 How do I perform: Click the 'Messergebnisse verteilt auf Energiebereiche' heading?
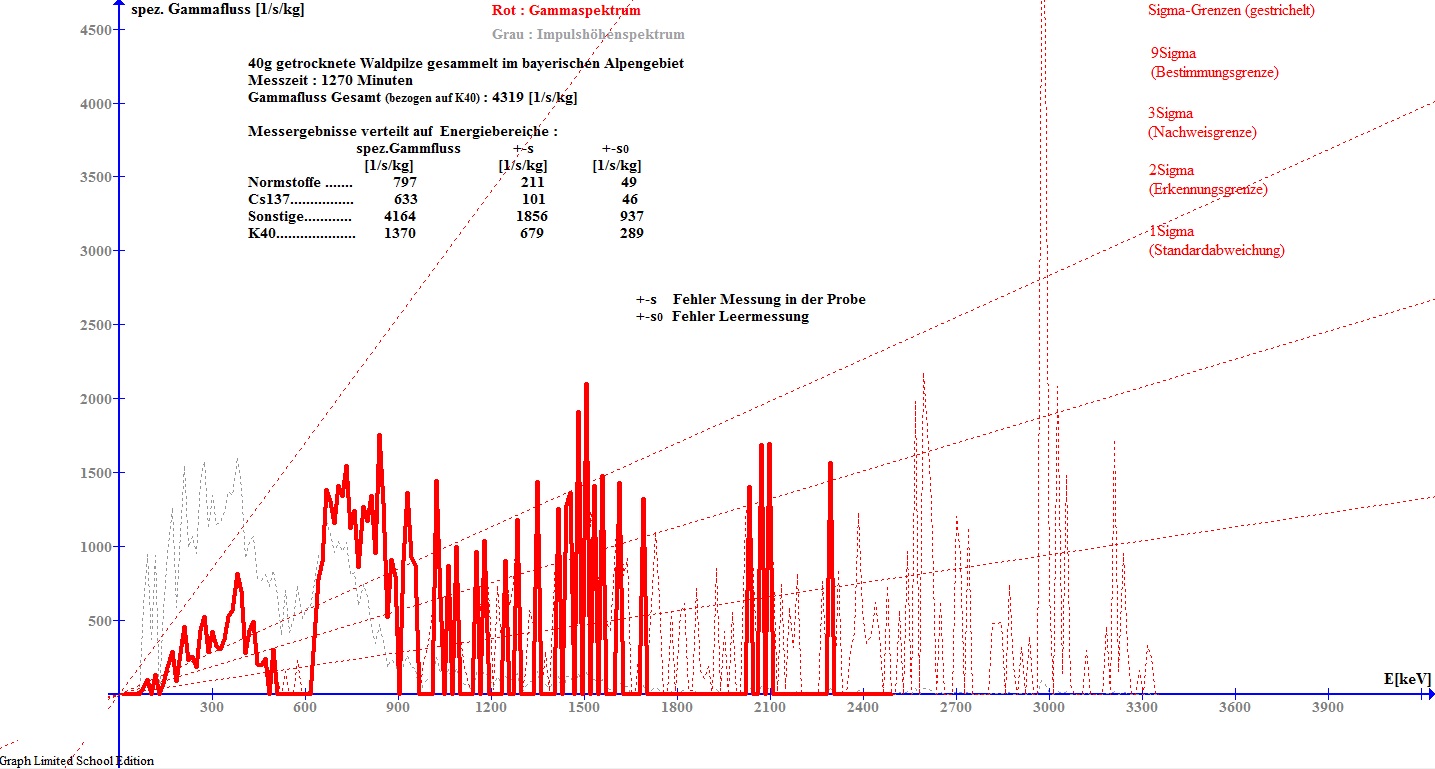[x=402, y=132]
